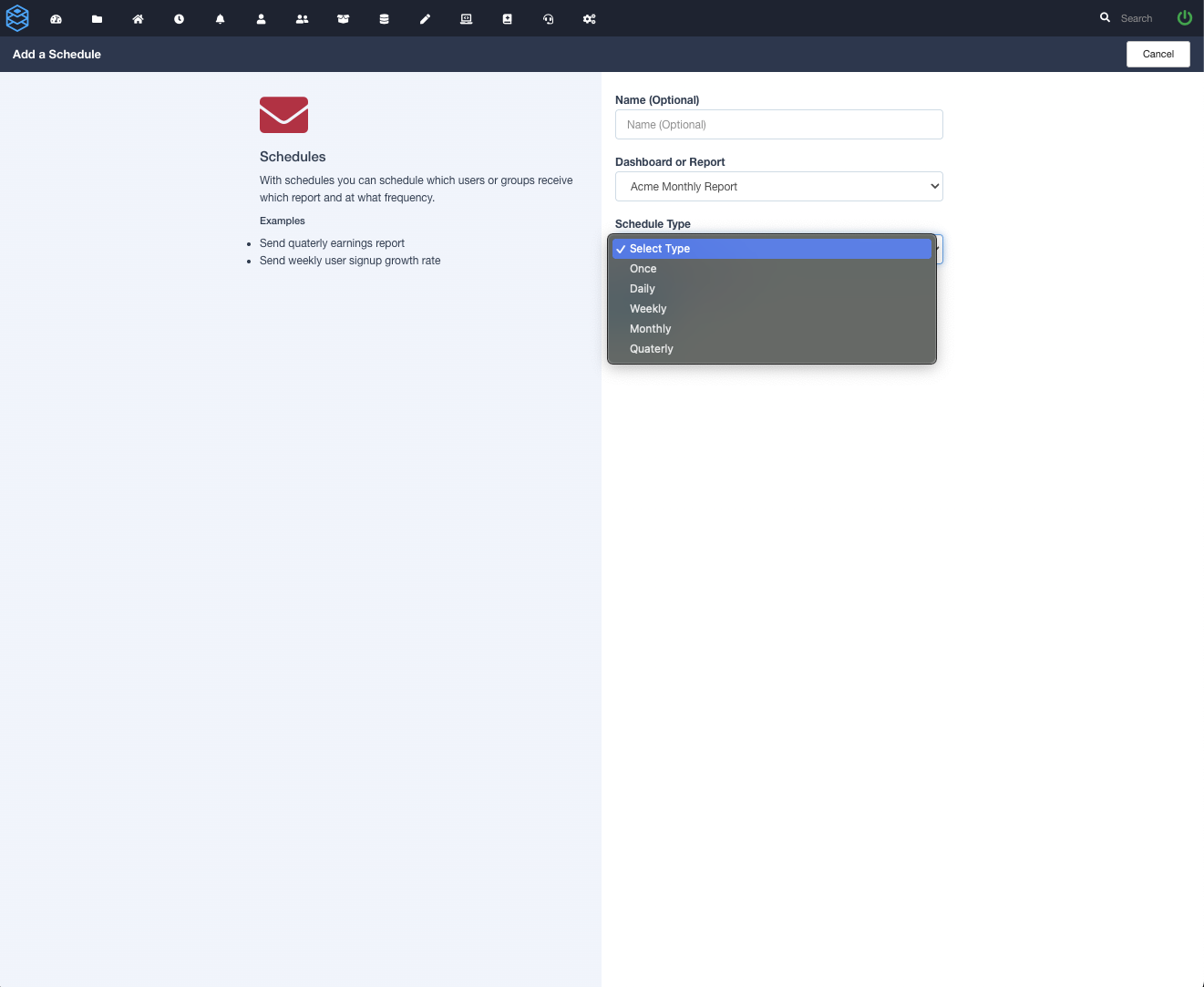Open the folder icon in navbar
This screenshot has width=1204, height=987.
pos(97,18)
